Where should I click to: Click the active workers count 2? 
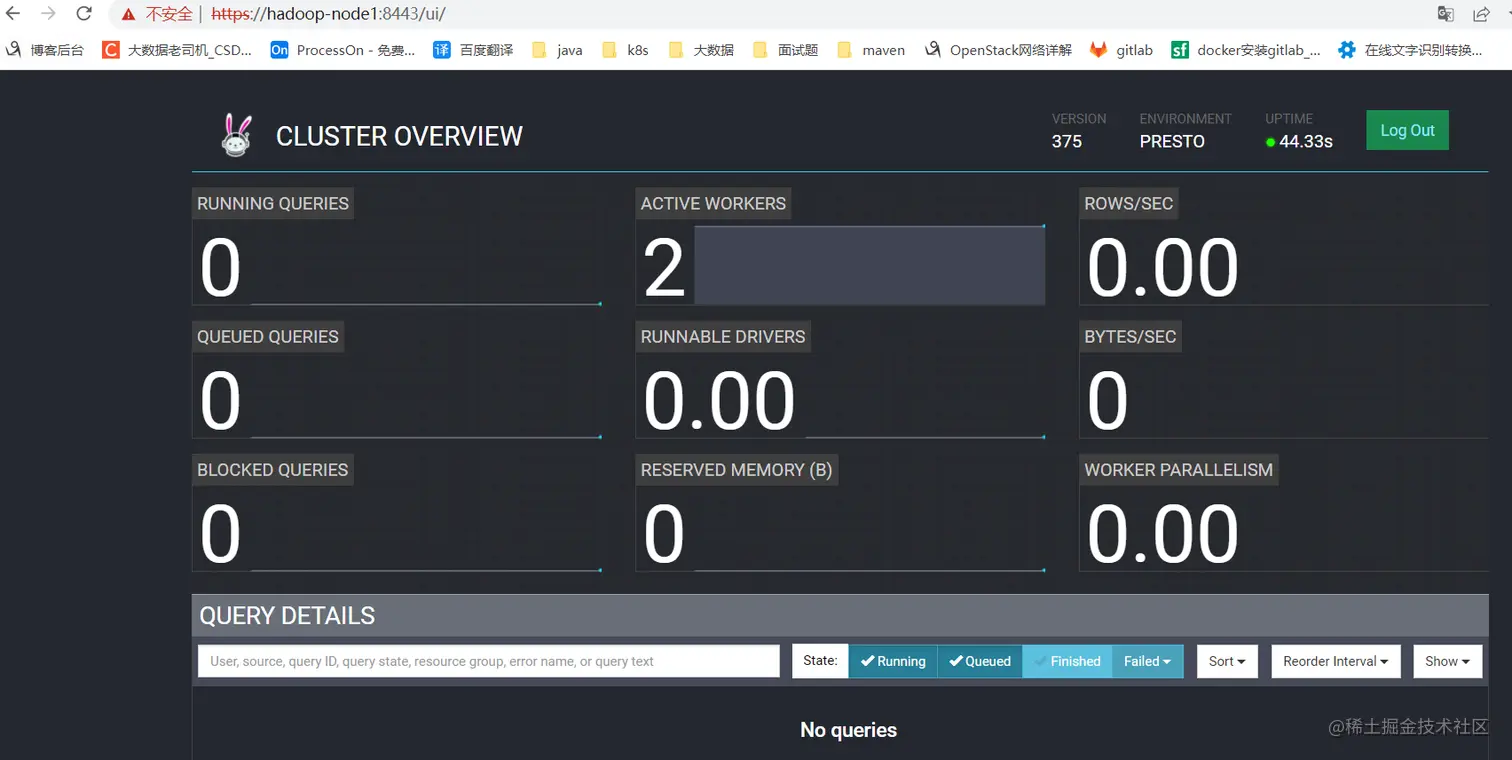point(664,268)
